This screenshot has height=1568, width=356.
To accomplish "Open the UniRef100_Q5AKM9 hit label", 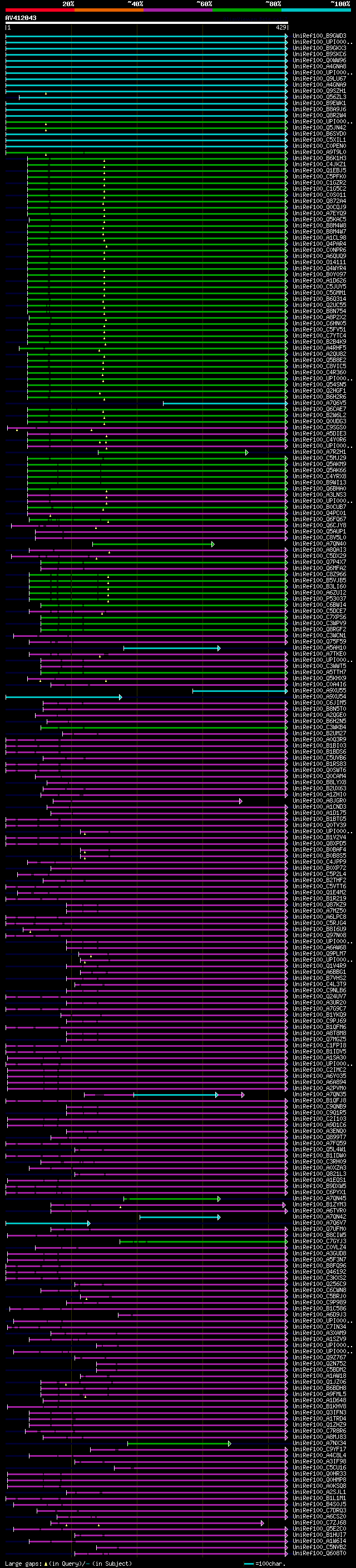I will tap(319, 464).
